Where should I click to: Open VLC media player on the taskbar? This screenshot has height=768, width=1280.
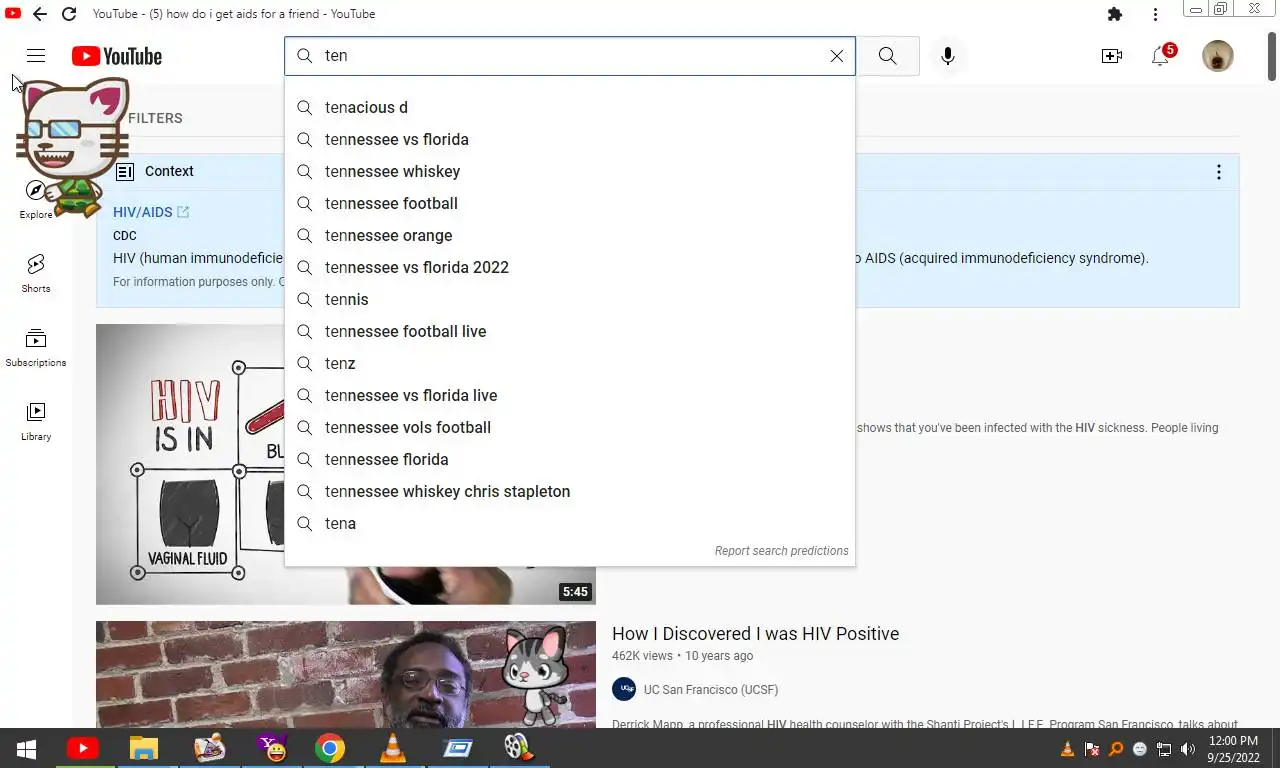[x=393, y=748]
